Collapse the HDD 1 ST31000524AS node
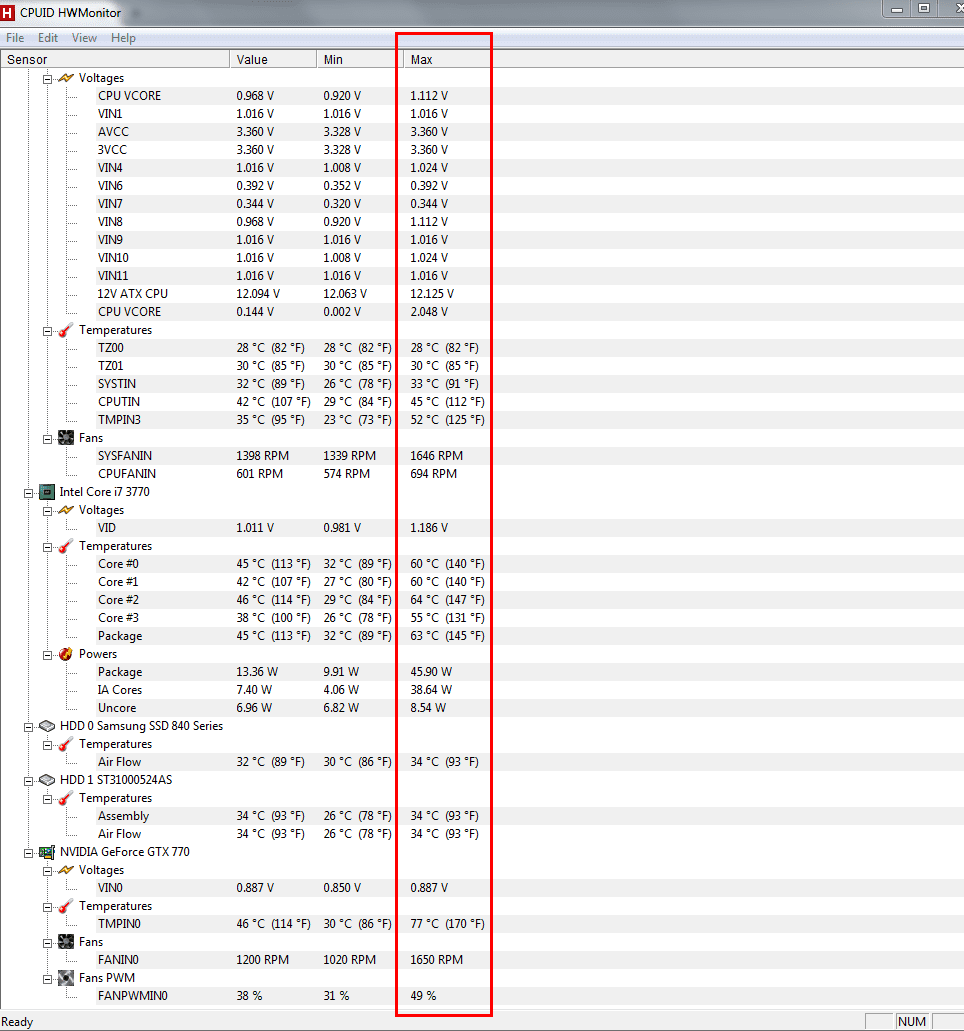This screenshot has height=1031, width=964. click(28, 780)
